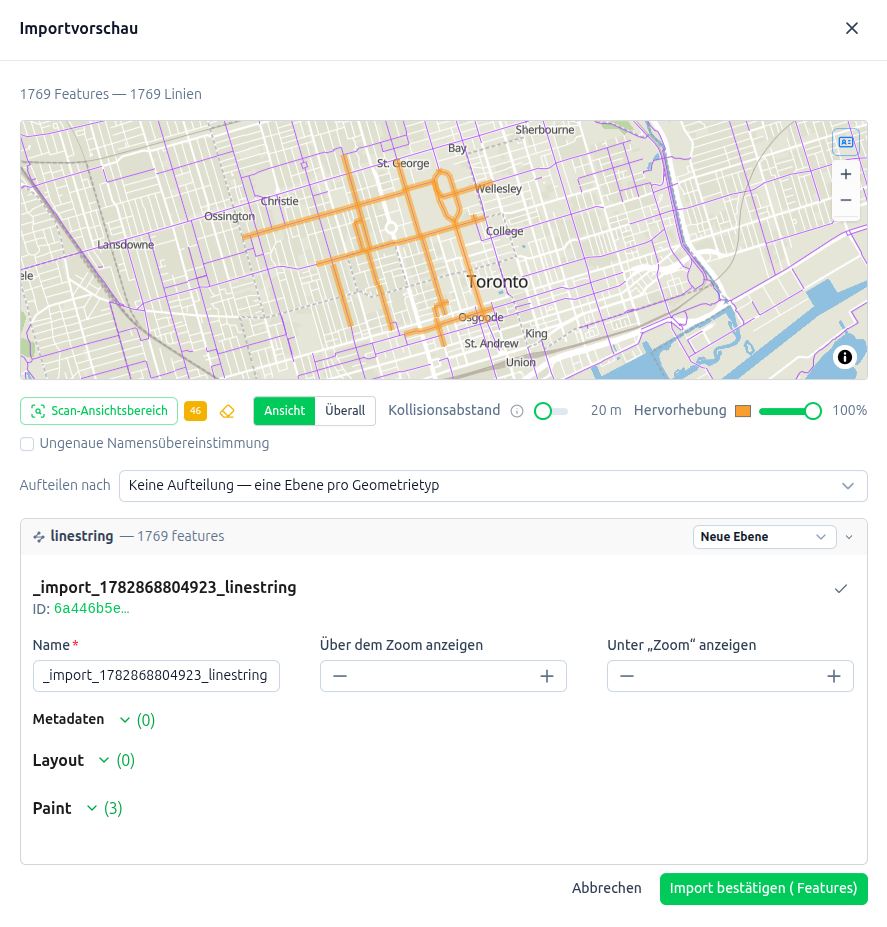Click Import bestätigen button

click(763, 889)
